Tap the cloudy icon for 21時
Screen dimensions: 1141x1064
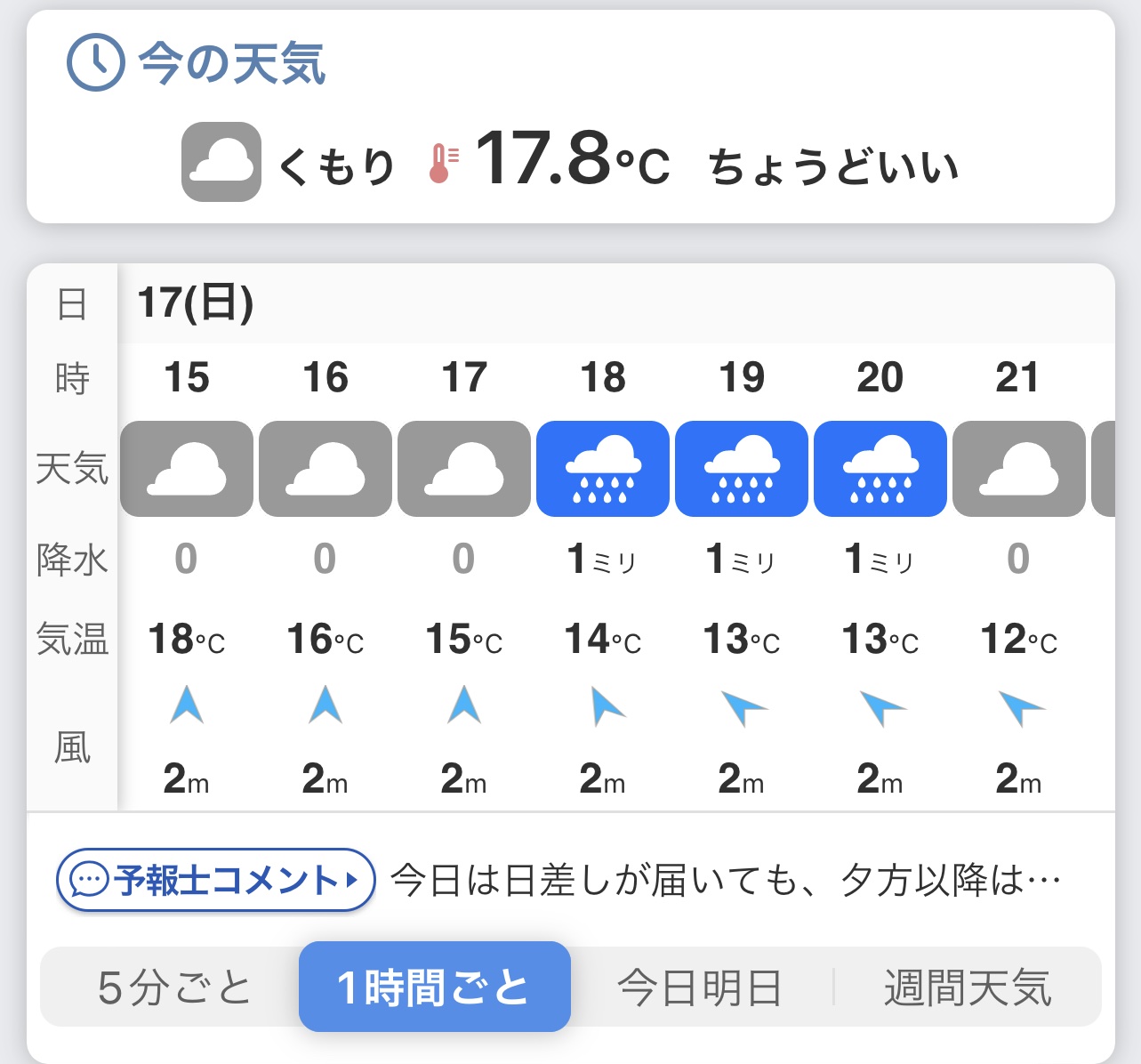click(x=1018, y=469)
